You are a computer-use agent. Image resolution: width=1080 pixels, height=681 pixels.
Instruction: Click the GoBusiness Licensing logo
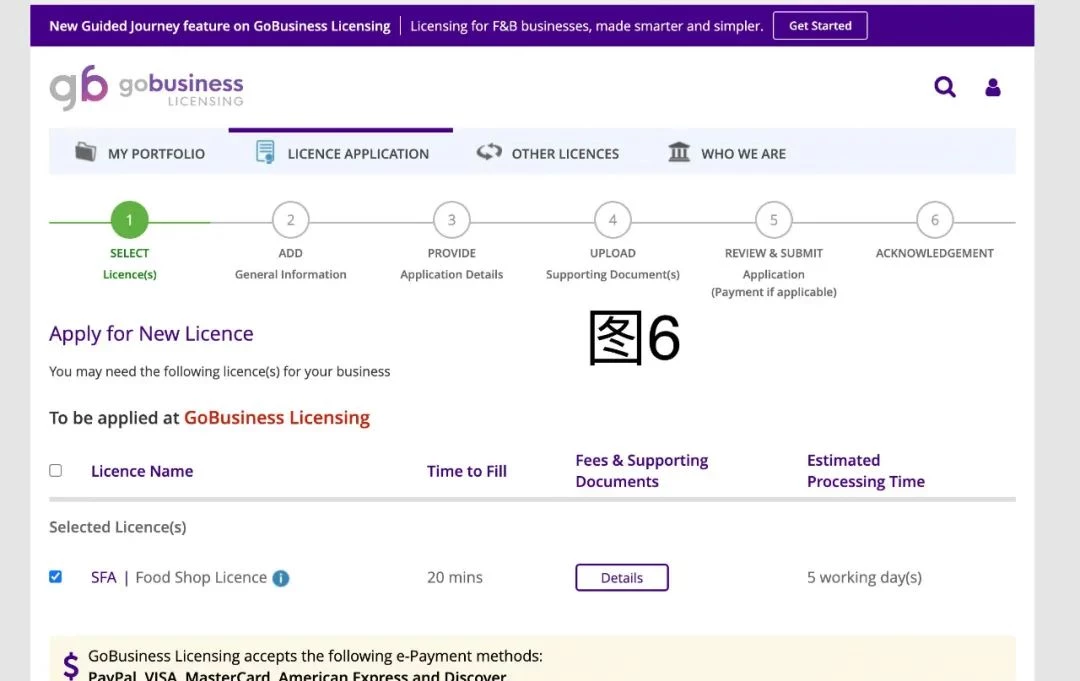click(146, 87)
